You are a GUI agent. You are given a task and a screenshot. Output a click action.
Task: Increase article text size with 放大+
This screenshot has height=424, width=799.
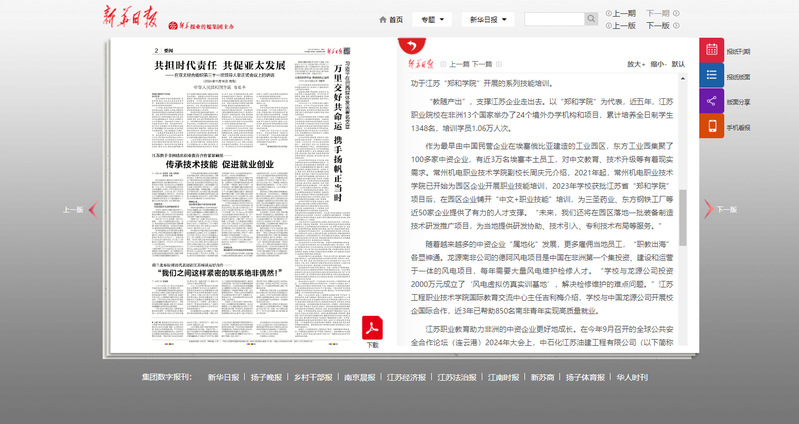point(635,63)
